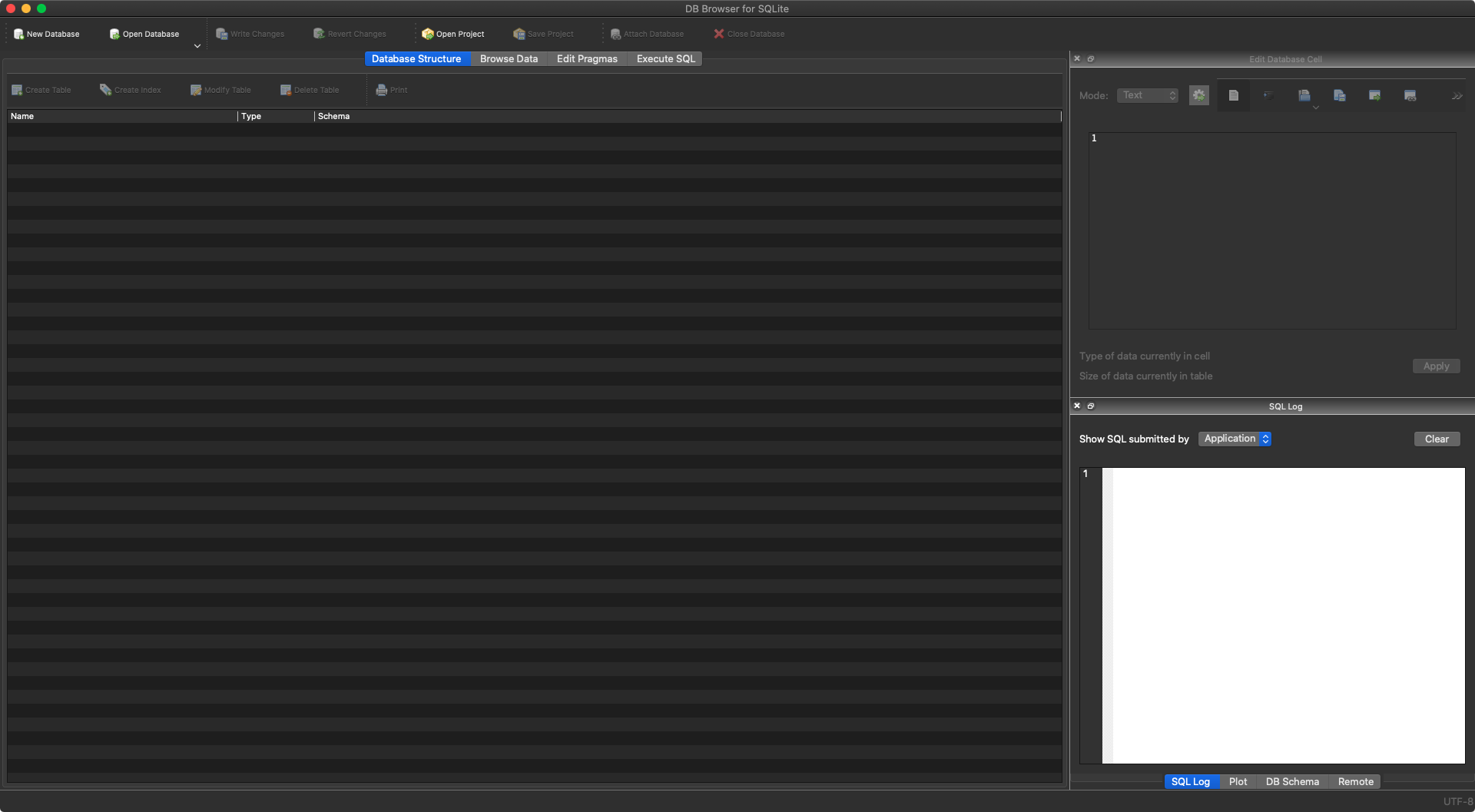This screenshot has height=812, width=1475.
Task: Expand the Open Database dropdown arrow
Action: click(x=197, y=45)
